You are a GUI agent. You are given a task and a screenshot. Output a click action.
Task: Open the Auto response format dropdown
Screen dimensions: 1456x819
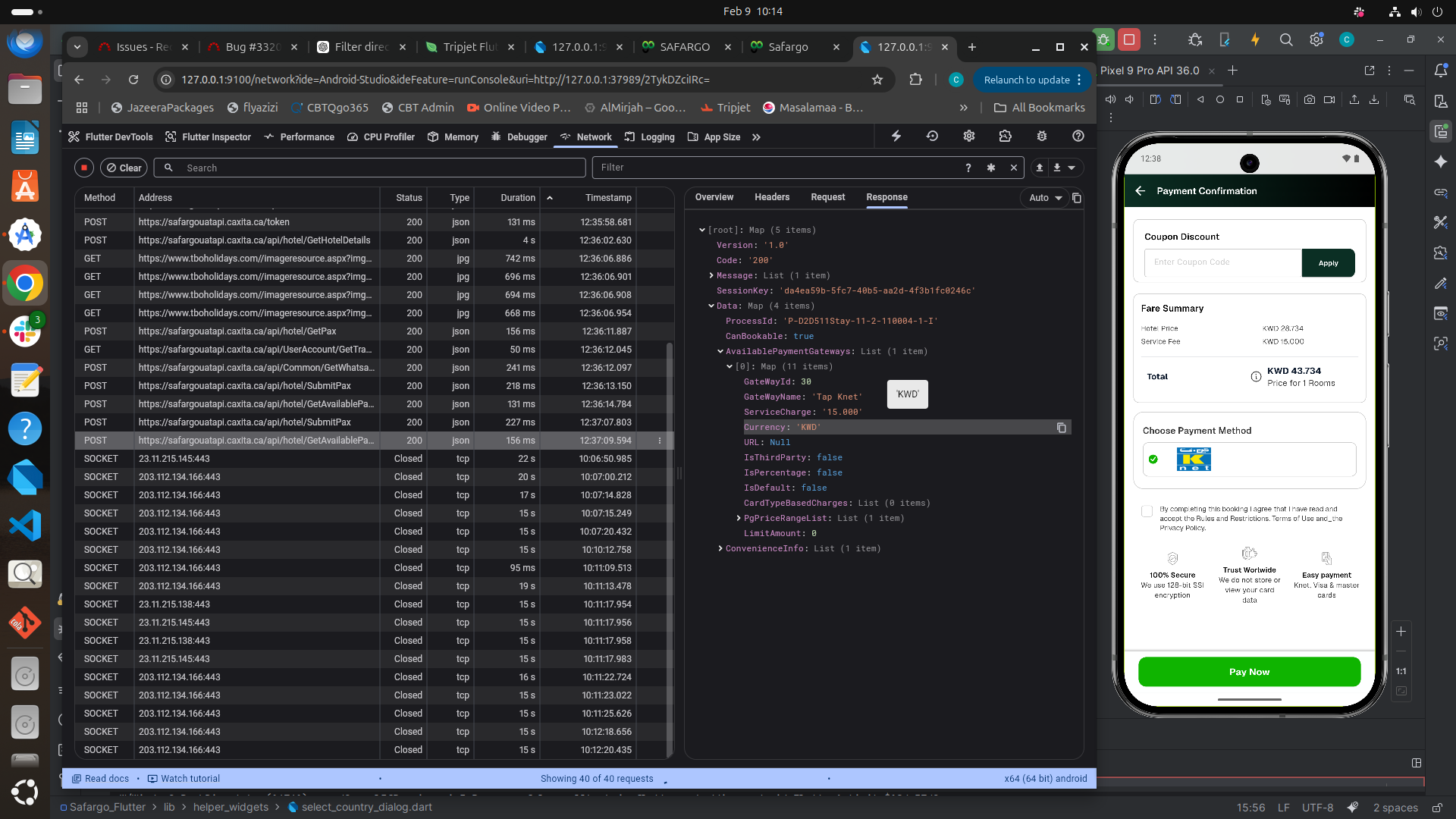pos(1045,198)
